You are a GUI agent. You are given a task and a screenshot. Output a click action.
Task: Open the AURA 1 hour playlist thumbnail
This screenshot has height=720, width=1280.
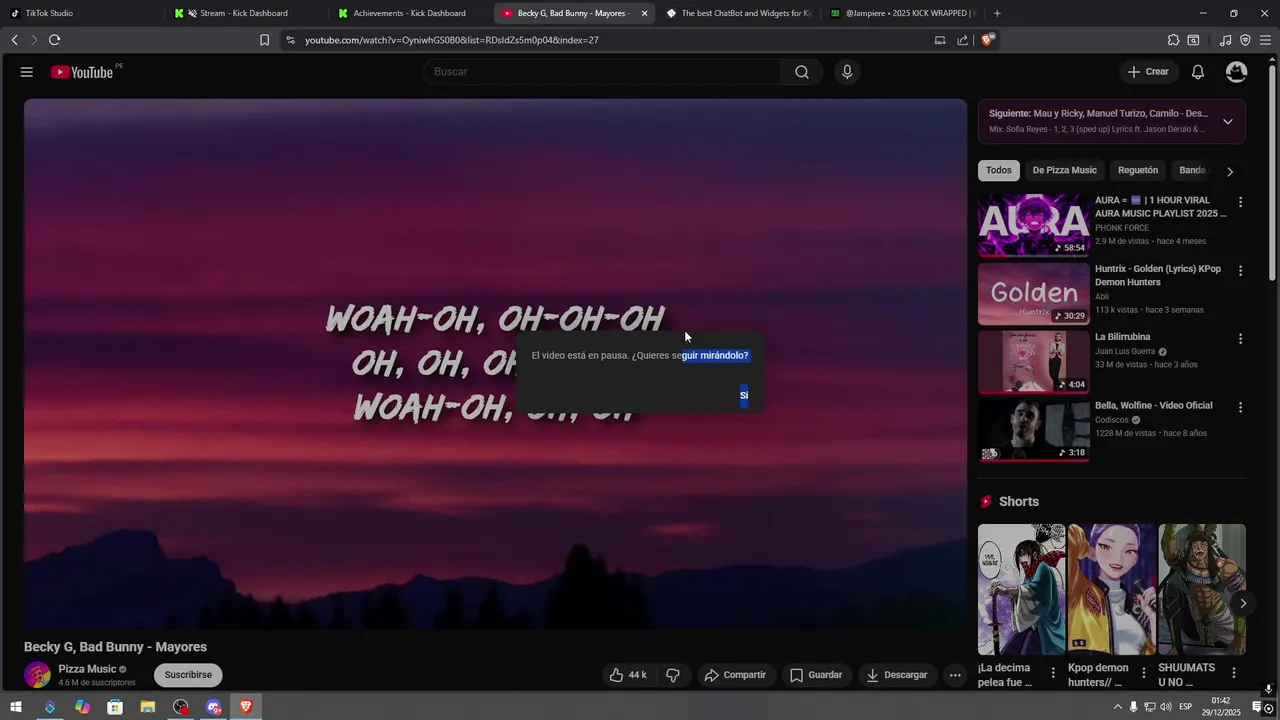click(x=1034, y=225)
